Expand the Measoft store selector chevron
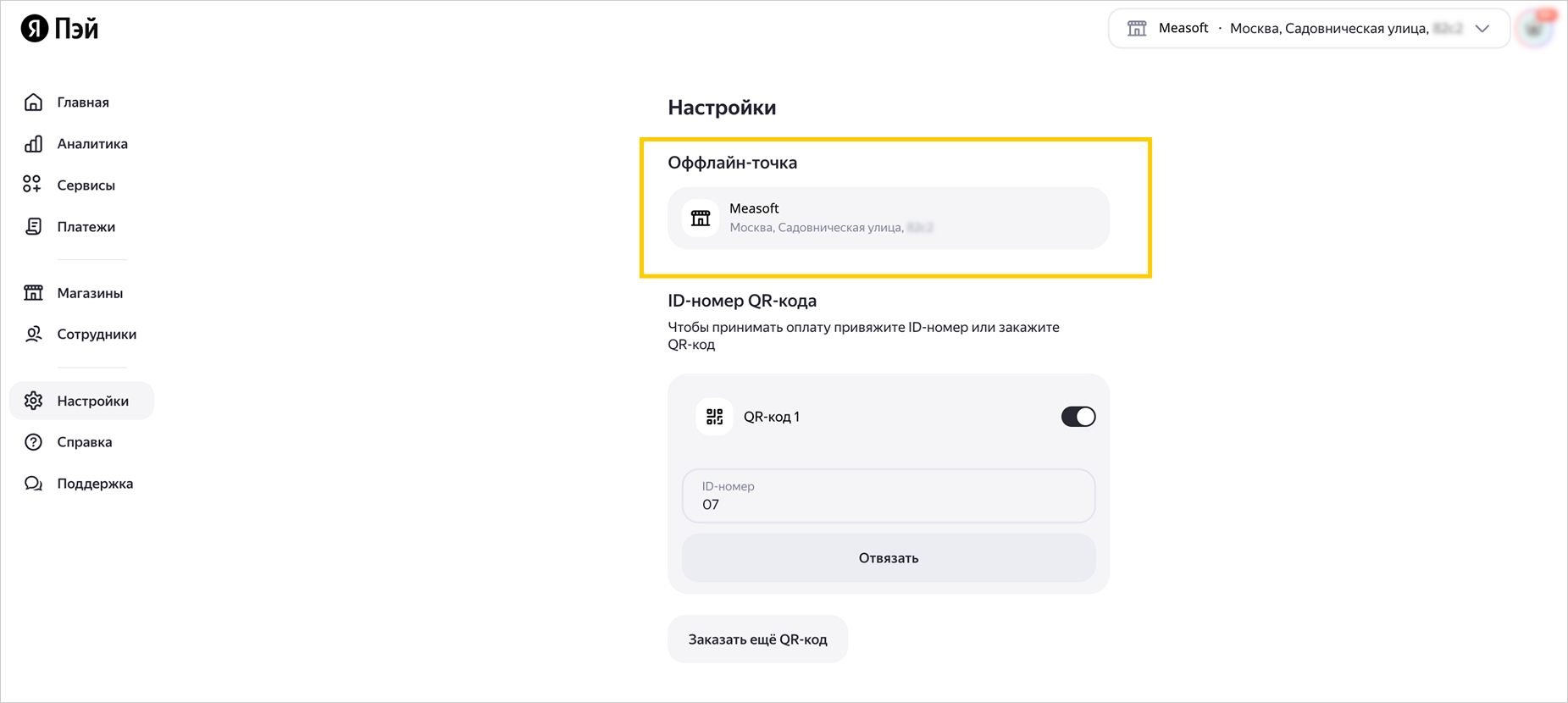Viewport: 1568px width, 703px height. coord(1482,29)
